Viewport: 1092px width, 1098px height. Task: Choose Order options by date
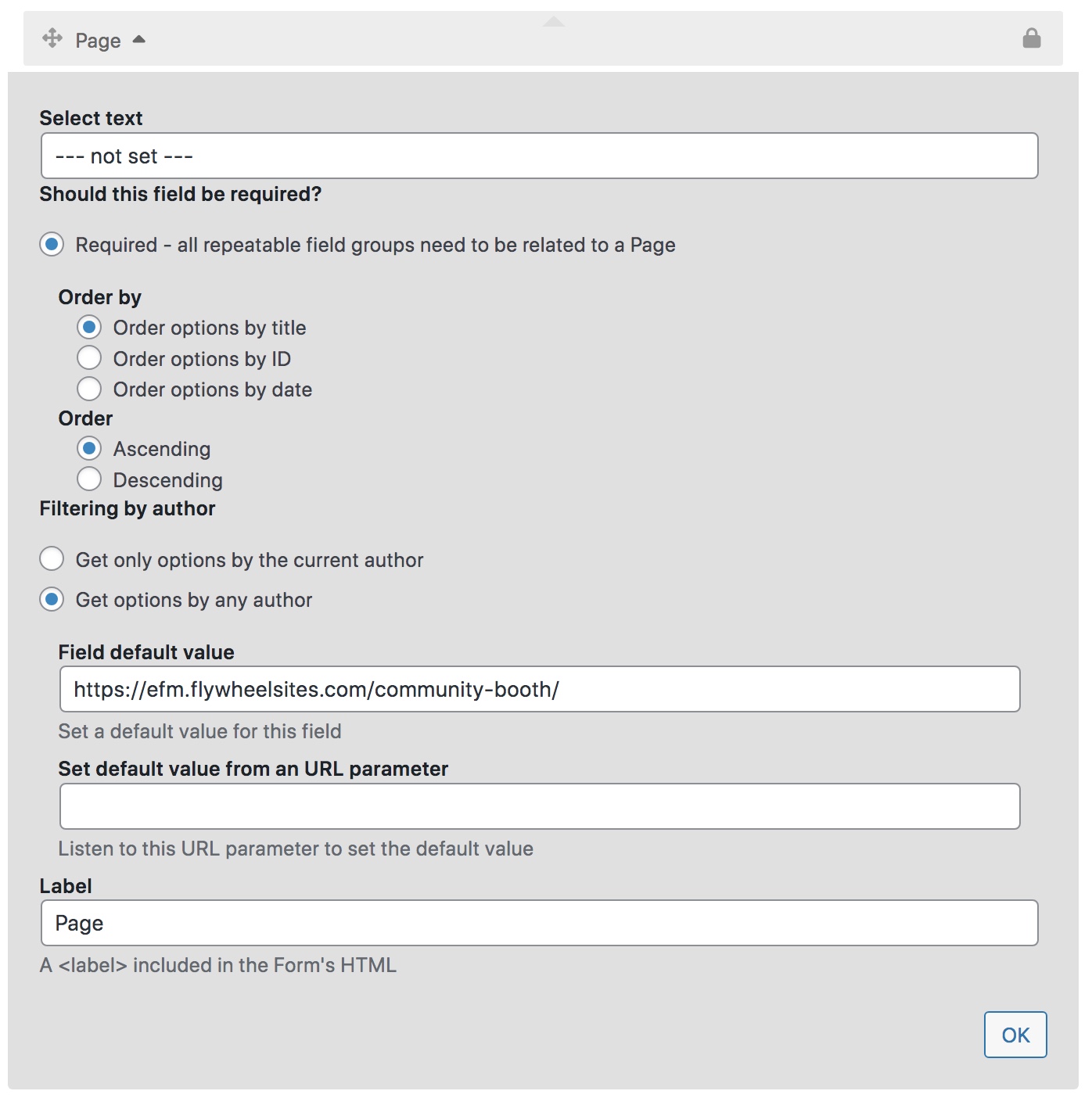(x=89, y=389)
